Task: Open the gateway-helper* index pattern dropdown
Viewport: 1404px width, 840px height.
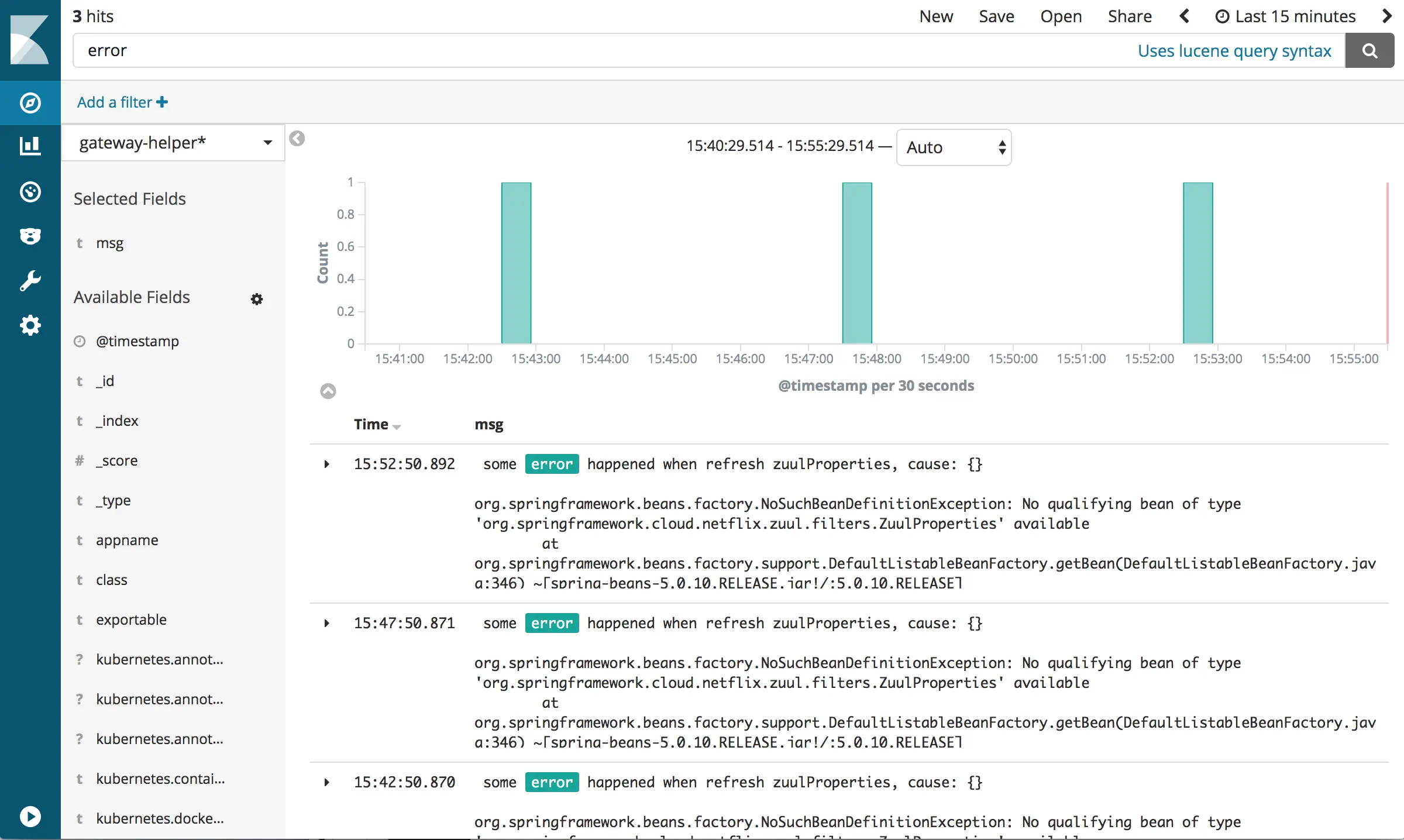Action: [173, 143]
